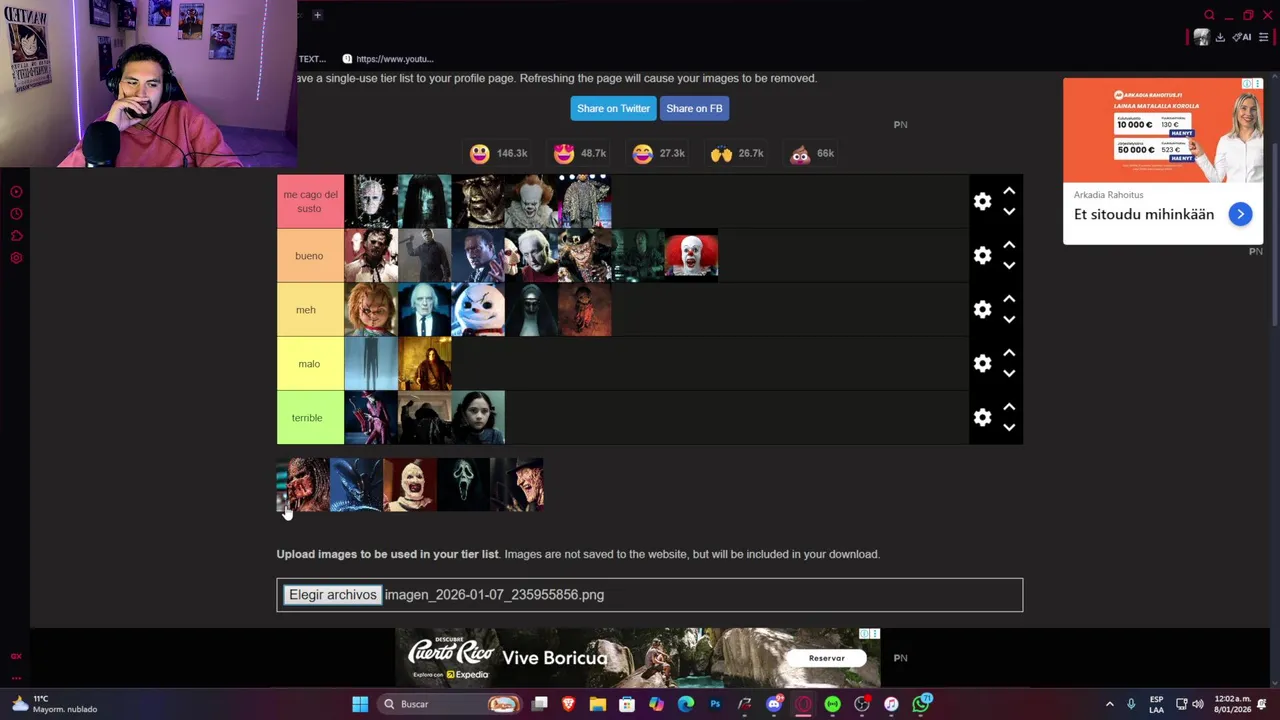
Task: Click Reservar on Puerto Rico ad
Action: point(826,658)
